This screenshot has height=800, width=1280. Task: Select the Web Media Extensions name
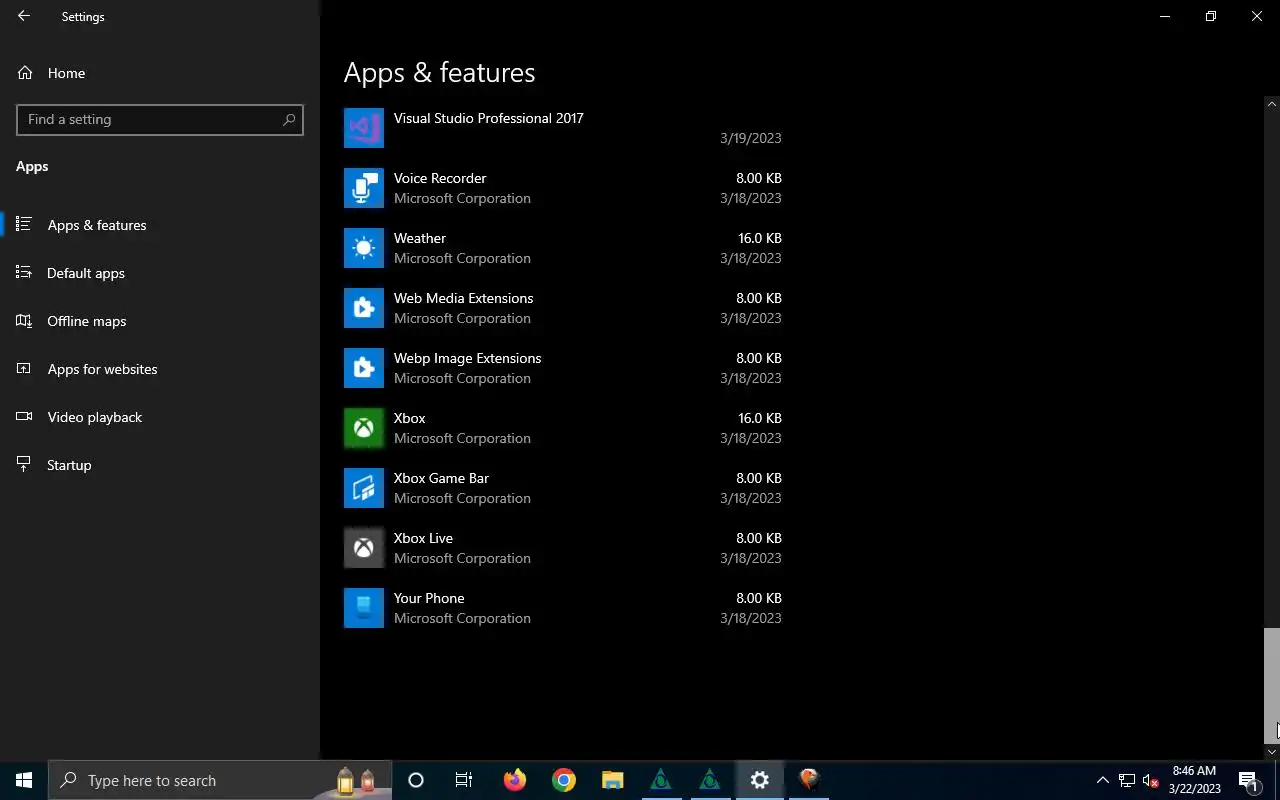click(x=463, y=298)
